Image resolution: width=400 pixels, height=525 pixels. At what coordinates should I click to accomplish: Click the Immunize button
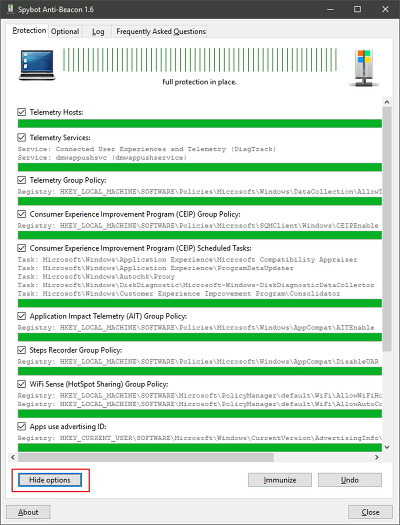[280, 480]
